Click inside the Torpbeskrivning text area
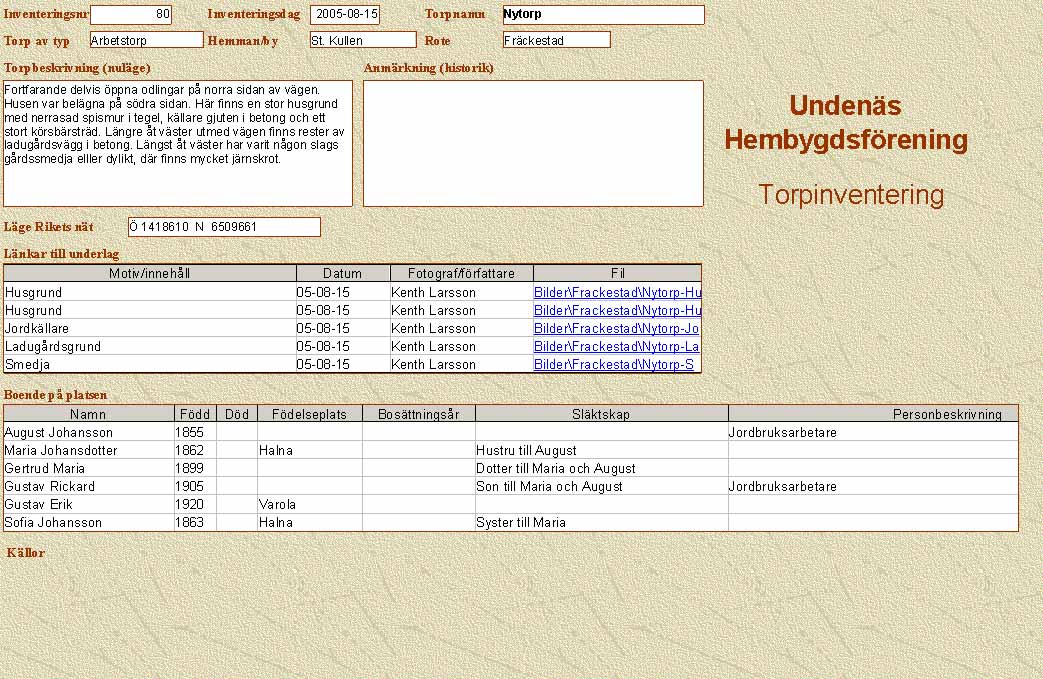 pyautogui.click(x=178, y=143)
